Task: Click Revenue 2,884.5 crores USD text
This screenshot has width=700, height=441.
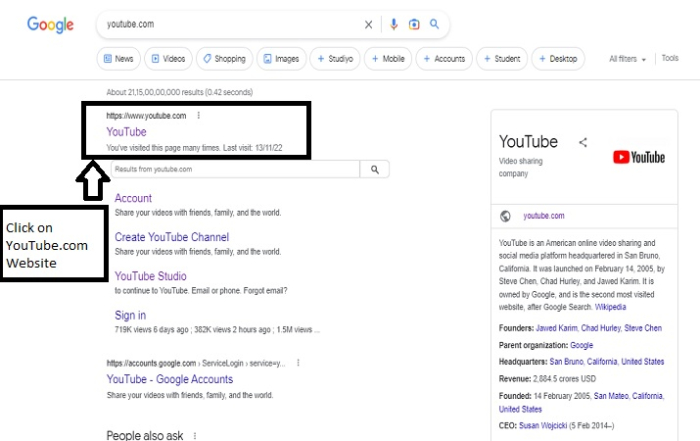Action: point(547,379)
